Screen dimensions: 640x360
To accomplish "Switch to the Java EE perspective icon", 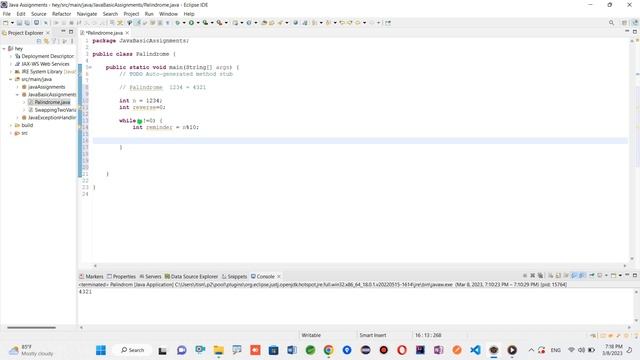I will click(x=635, y=23).
